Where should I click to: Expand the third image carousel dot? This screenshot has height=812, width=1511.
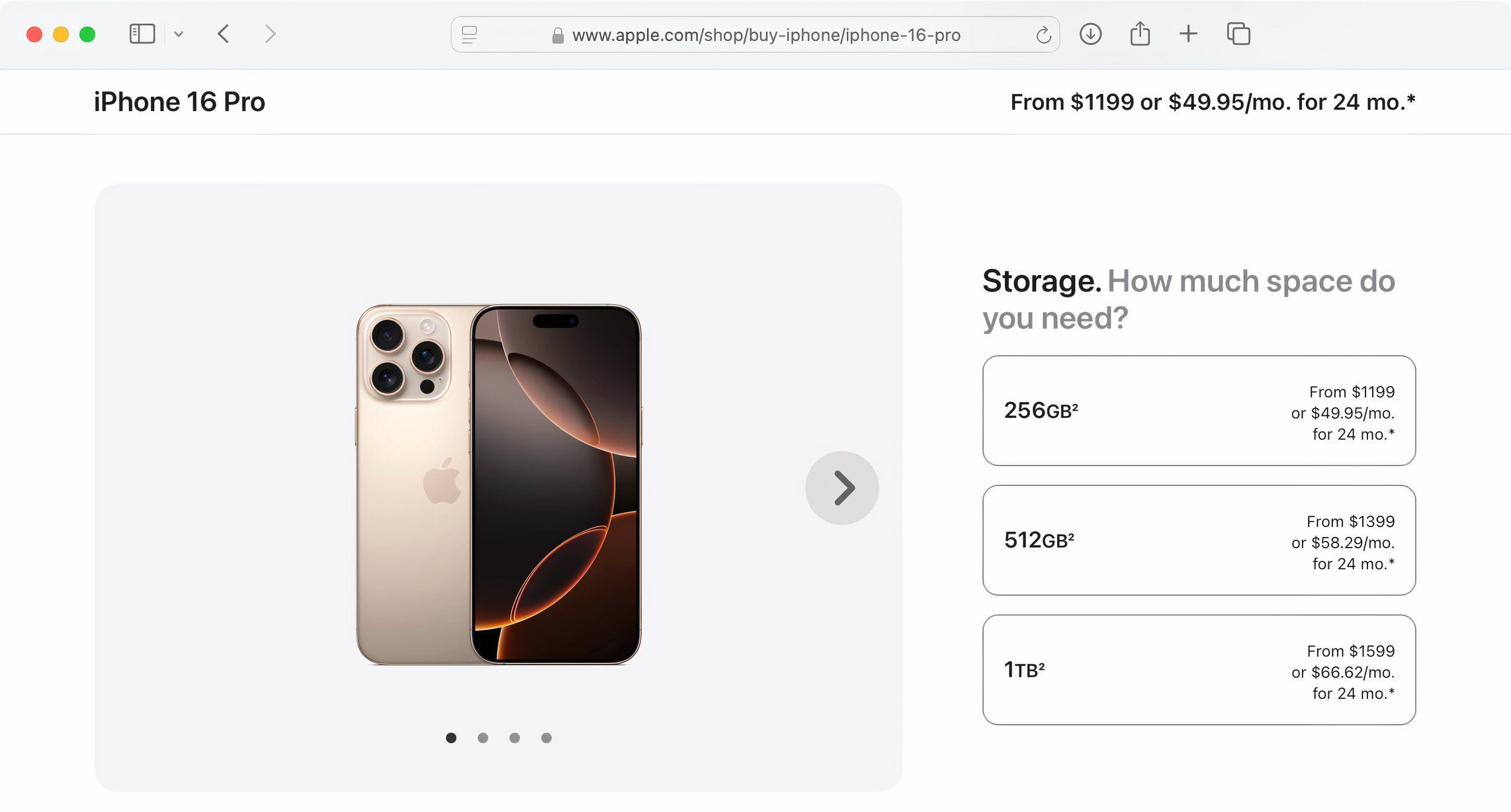[x=514, y=737]
